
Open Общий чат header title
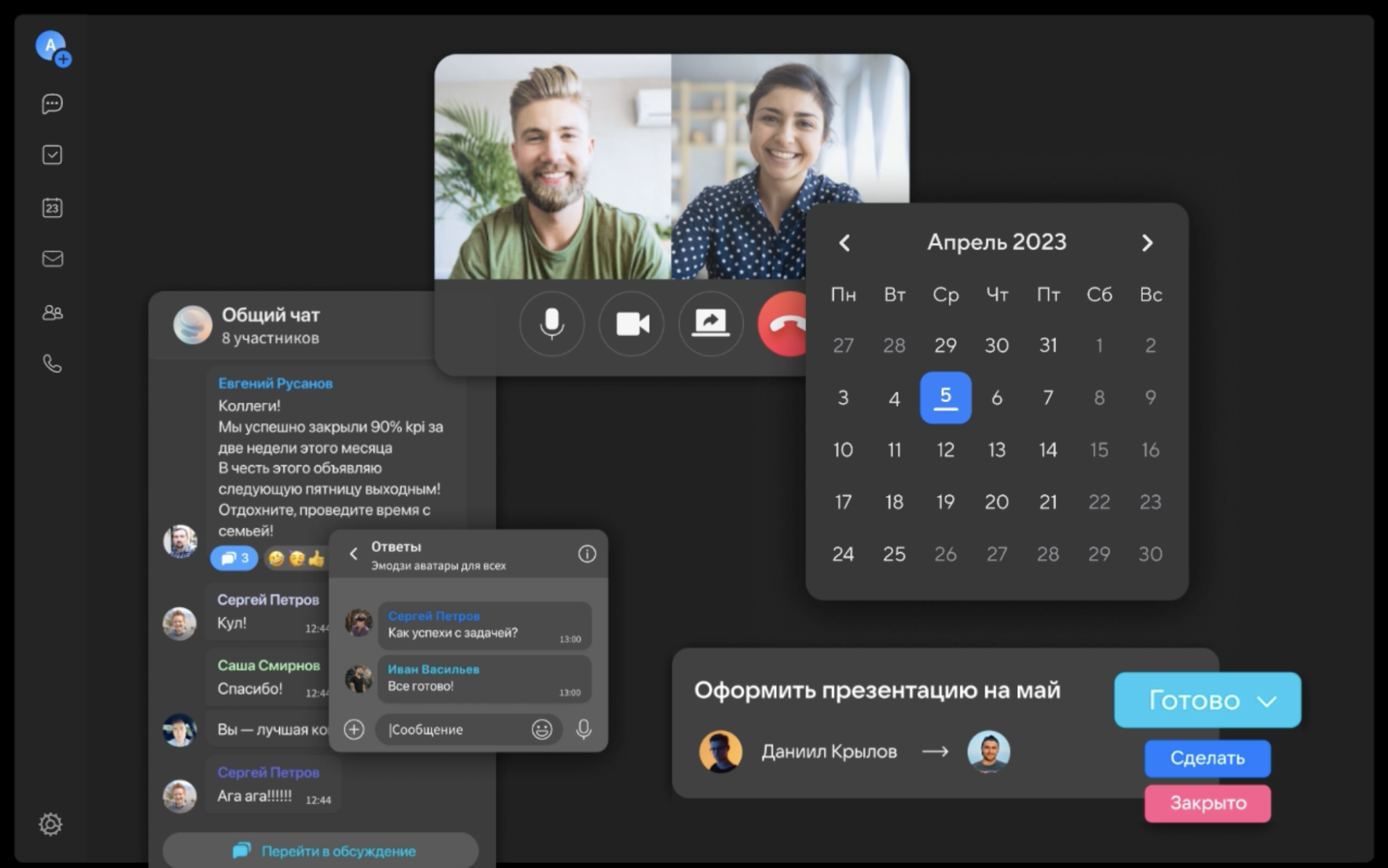coord(271,315)
